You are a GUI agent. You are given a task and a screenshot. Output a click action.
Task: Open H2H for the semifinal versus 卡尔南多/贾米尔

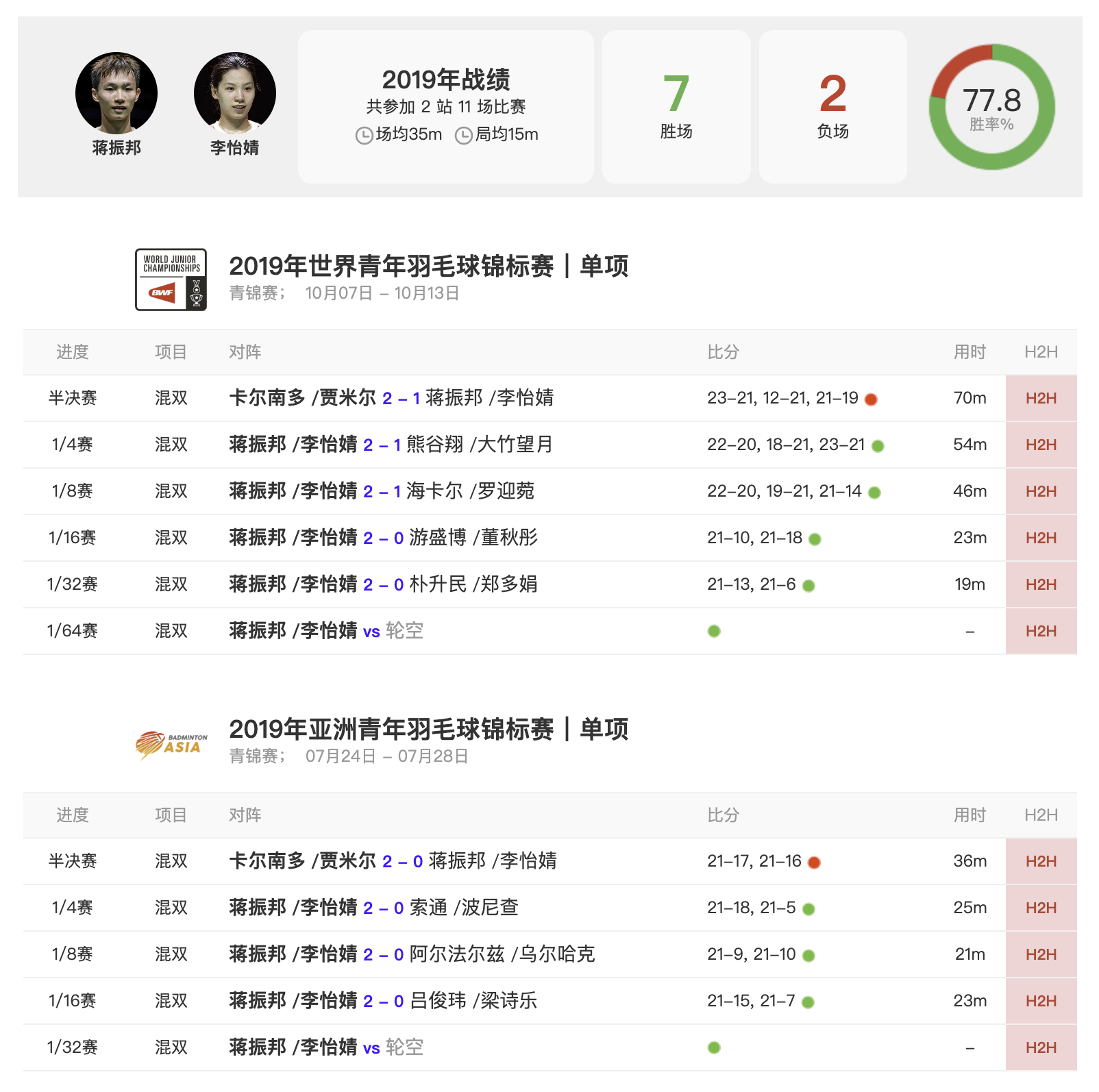pos(1041,398)
